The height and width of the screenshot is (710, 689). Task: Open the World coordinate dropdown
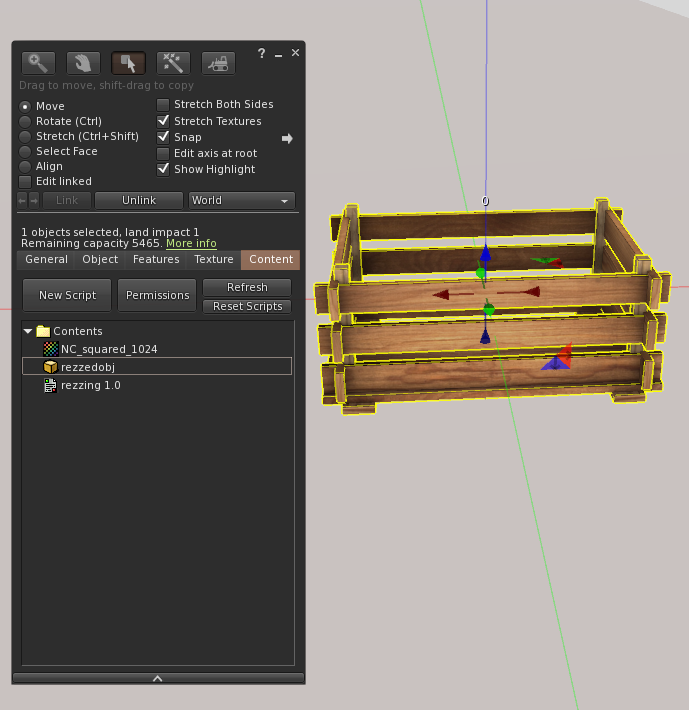pos(242,201)
